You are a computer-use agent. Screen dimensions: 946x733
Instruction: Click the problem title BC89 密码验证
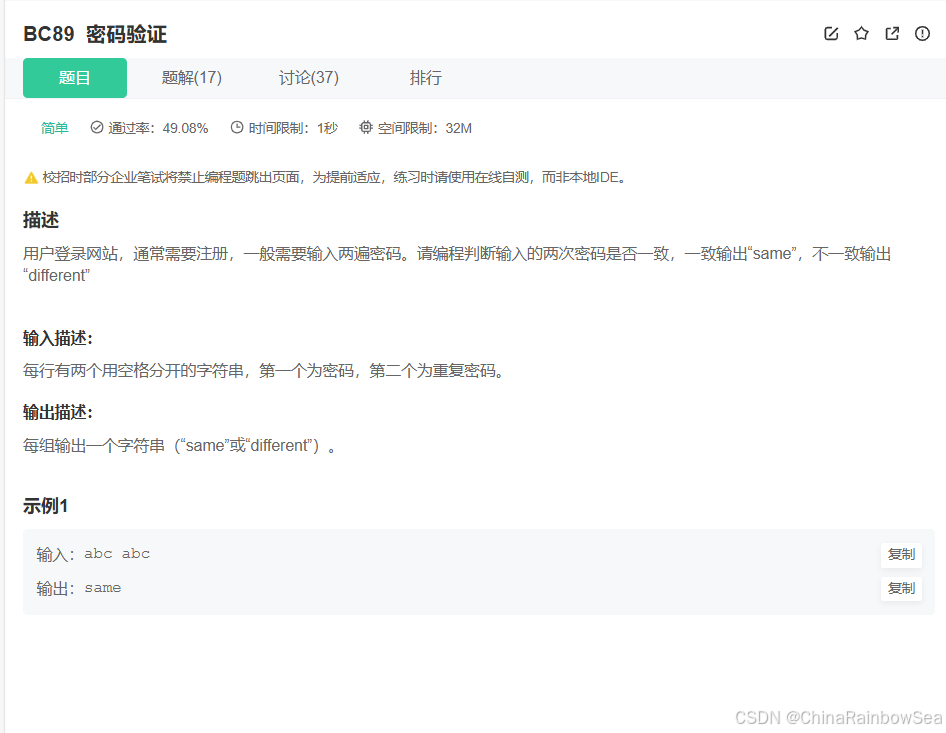click(95, 34)
